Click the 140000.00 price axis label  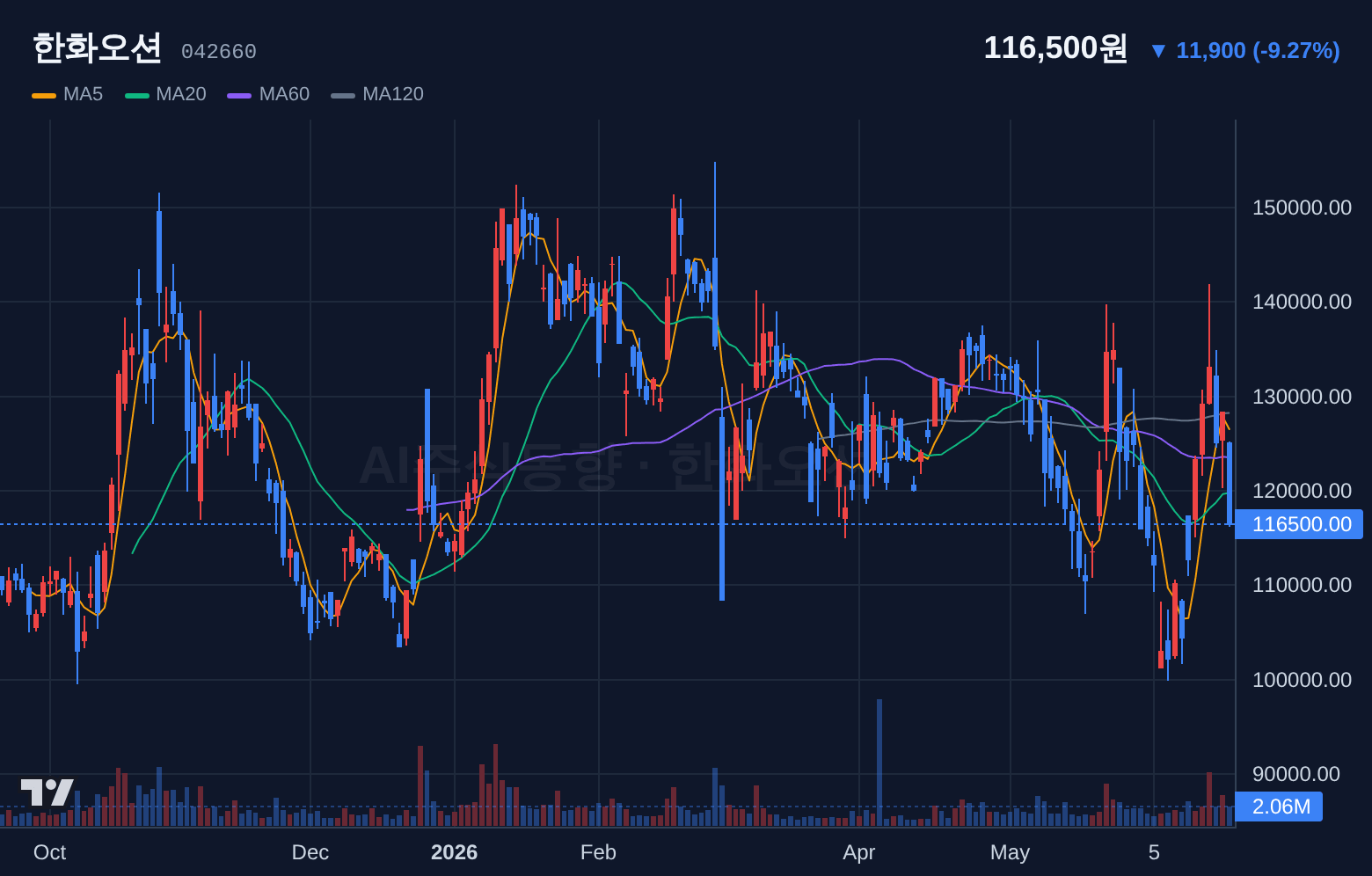tap(1302, 302)
